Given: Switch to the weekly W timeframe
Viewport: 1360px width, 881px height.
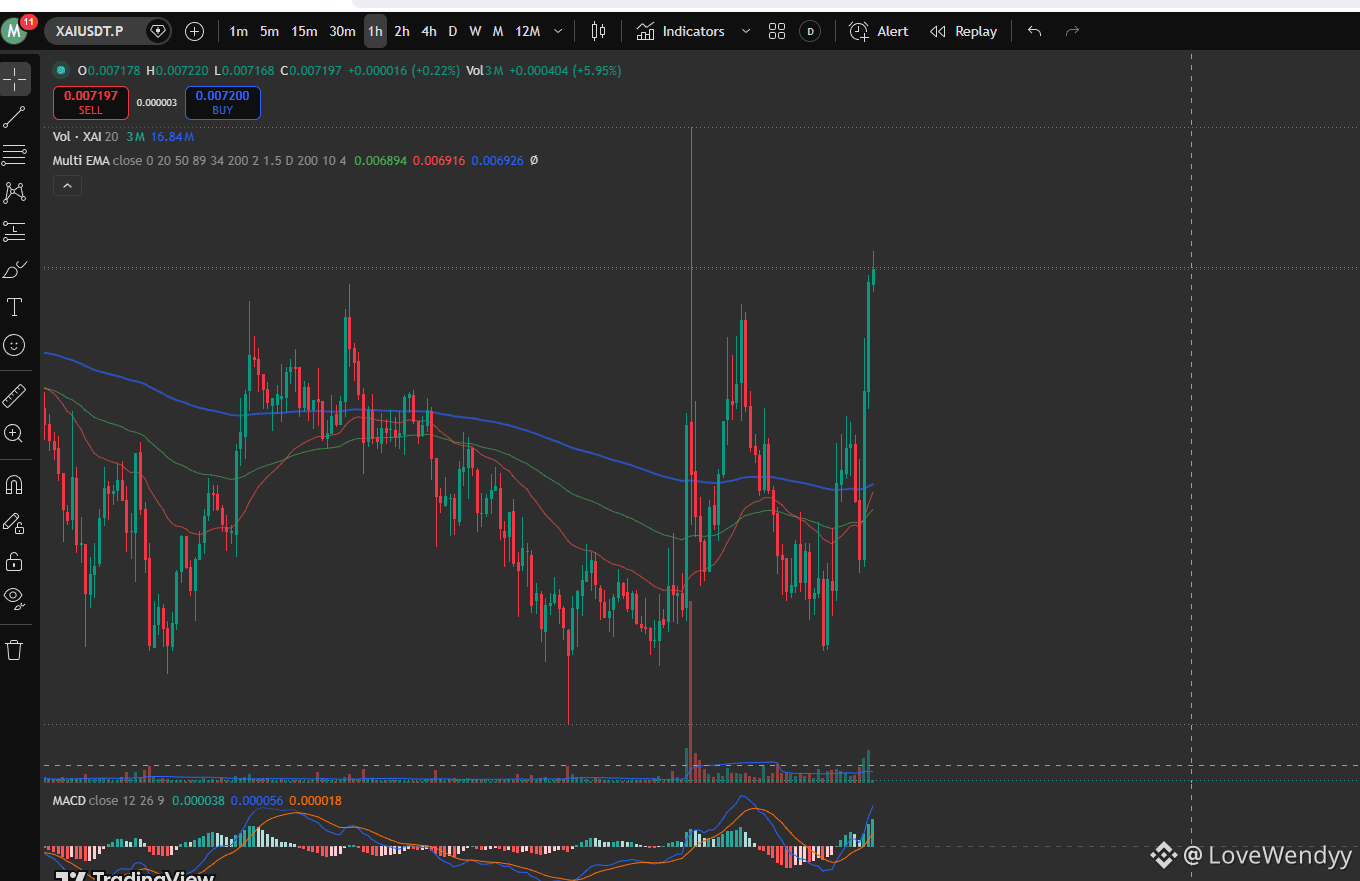Looking at the screenshot, I should 475,31.
